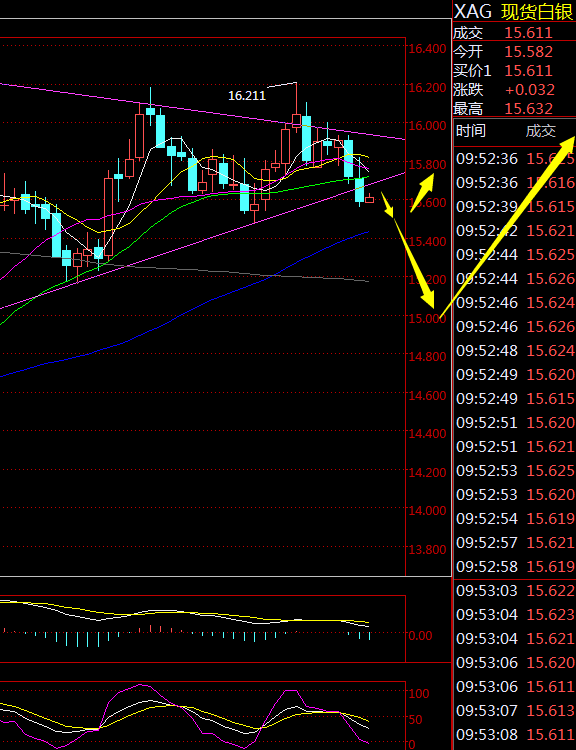Click the large downward yellow arrow annotation
This screenshot has width=576, height=750.
408,250
